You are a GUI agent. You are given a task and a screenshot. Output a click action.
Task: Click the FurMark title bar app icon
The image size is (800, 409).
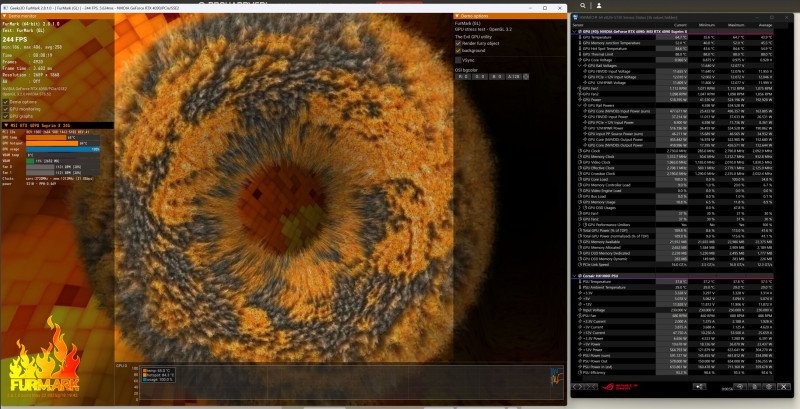pyautogui.click(x=4, y=8)
